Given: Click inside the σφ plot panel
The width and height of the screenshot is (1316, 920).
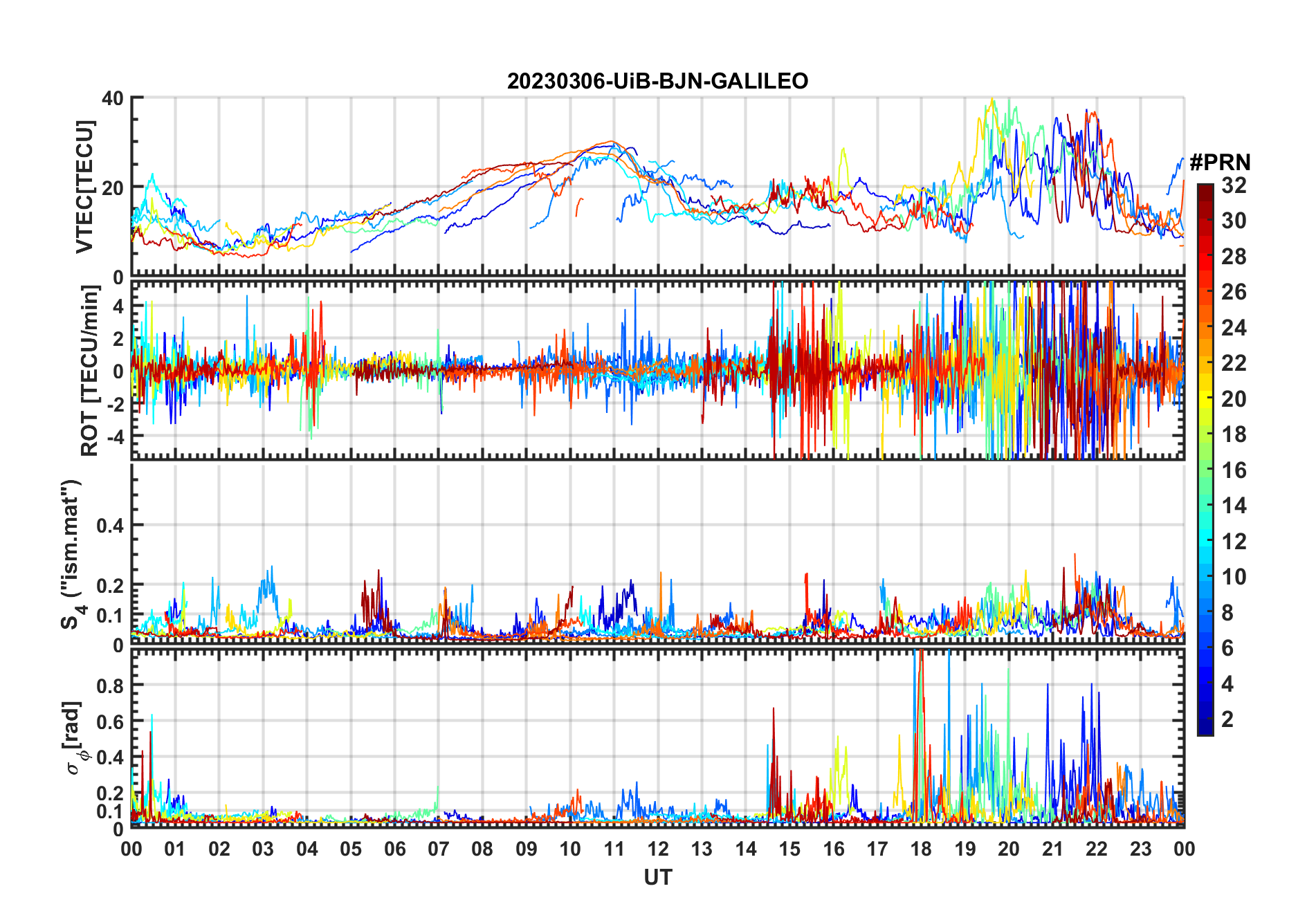Looking at the screenshot, I should tap(658, 737).
